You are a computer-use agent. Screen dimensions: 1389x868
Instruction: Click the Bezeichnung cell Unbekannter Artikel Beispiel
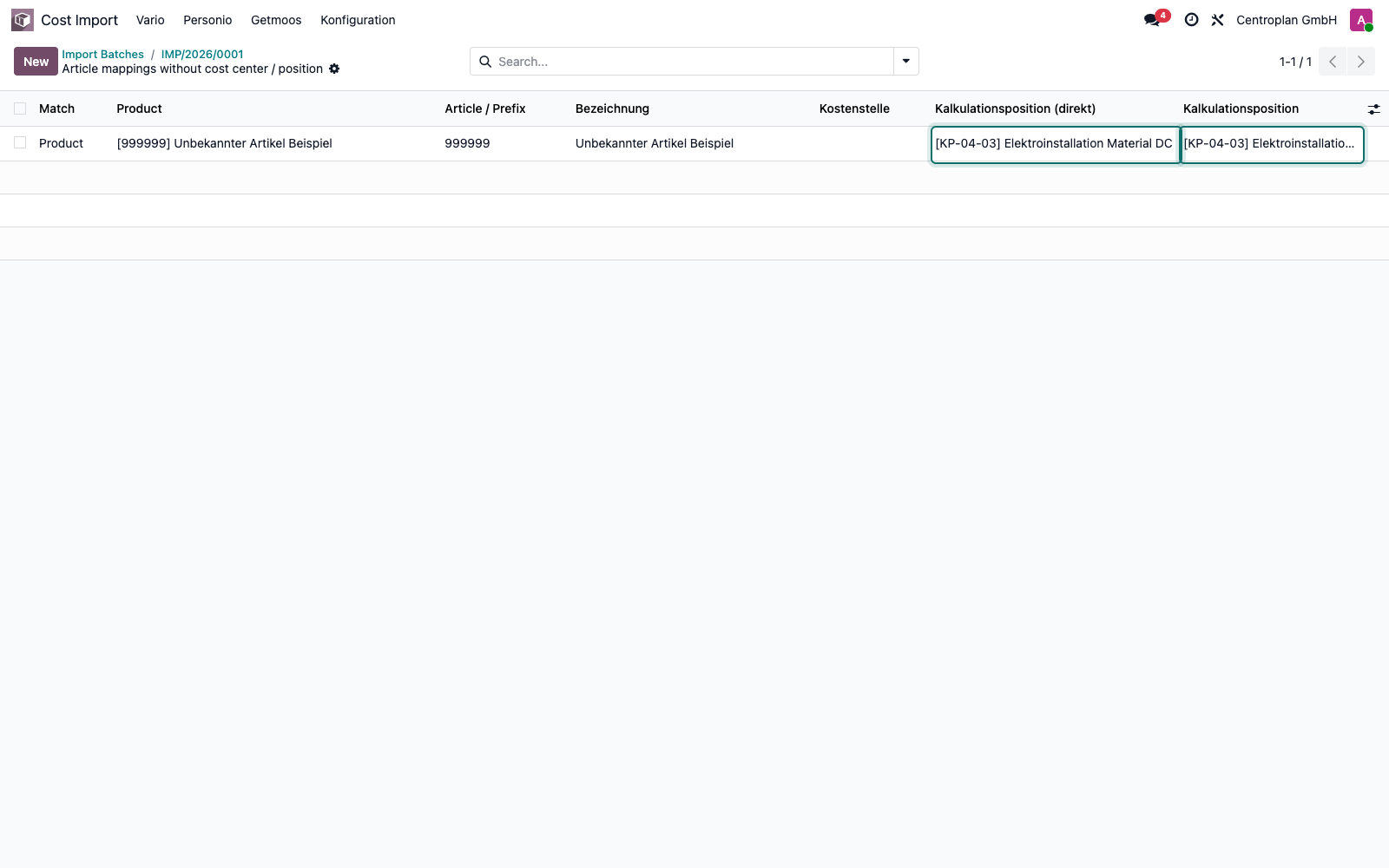[x=655, y=143]
